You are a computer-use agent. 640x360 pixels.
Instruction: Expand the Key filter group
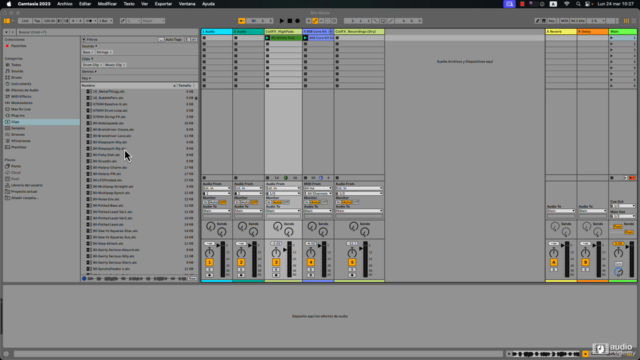tap(86, 78)
